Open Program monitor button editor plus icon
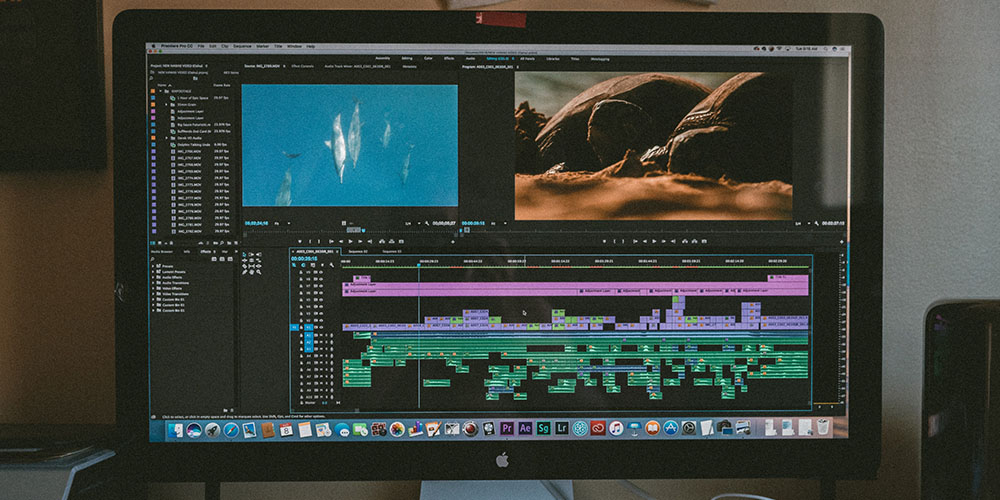Viewport: 1000px width, 500px height. click(841, 242)
